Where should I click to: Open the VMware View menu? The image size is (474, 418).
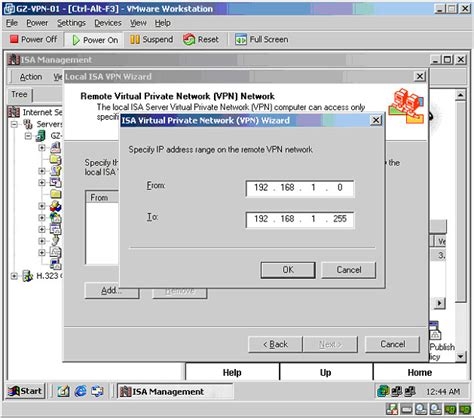tap(138, 23)
